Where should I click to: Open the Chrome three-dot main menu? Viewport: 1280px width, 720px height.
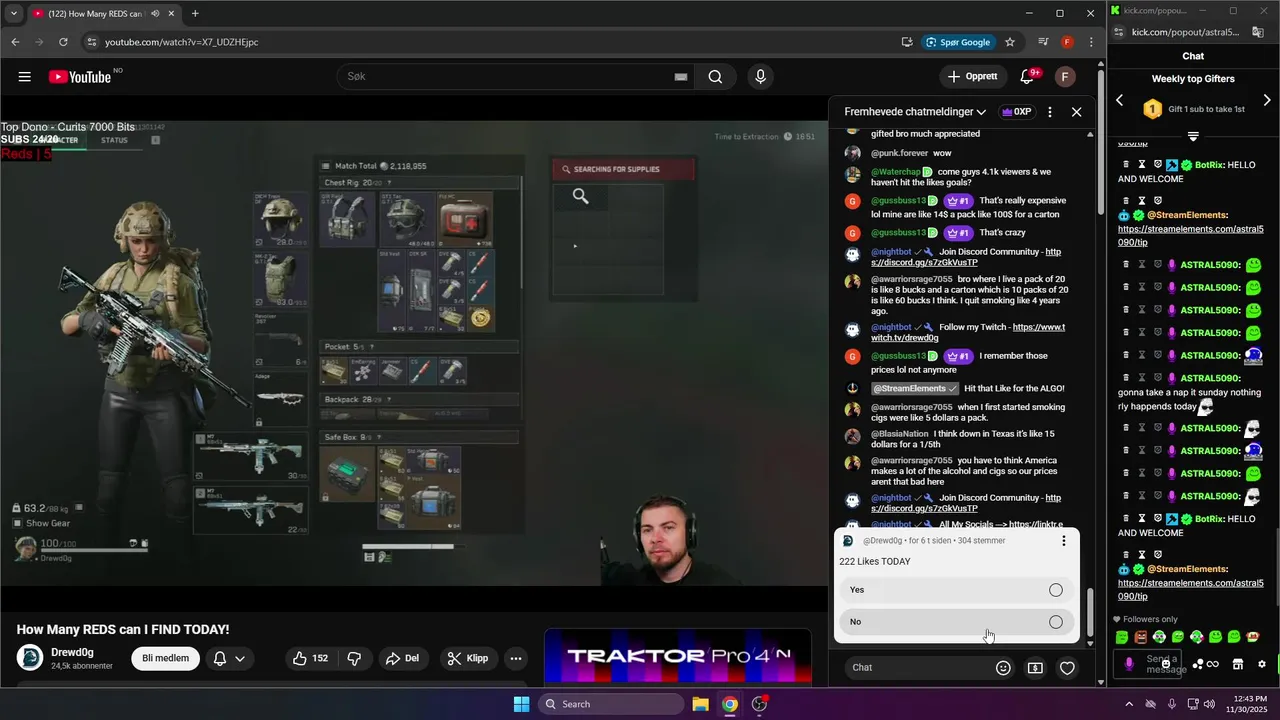[x=1089, y=42]
